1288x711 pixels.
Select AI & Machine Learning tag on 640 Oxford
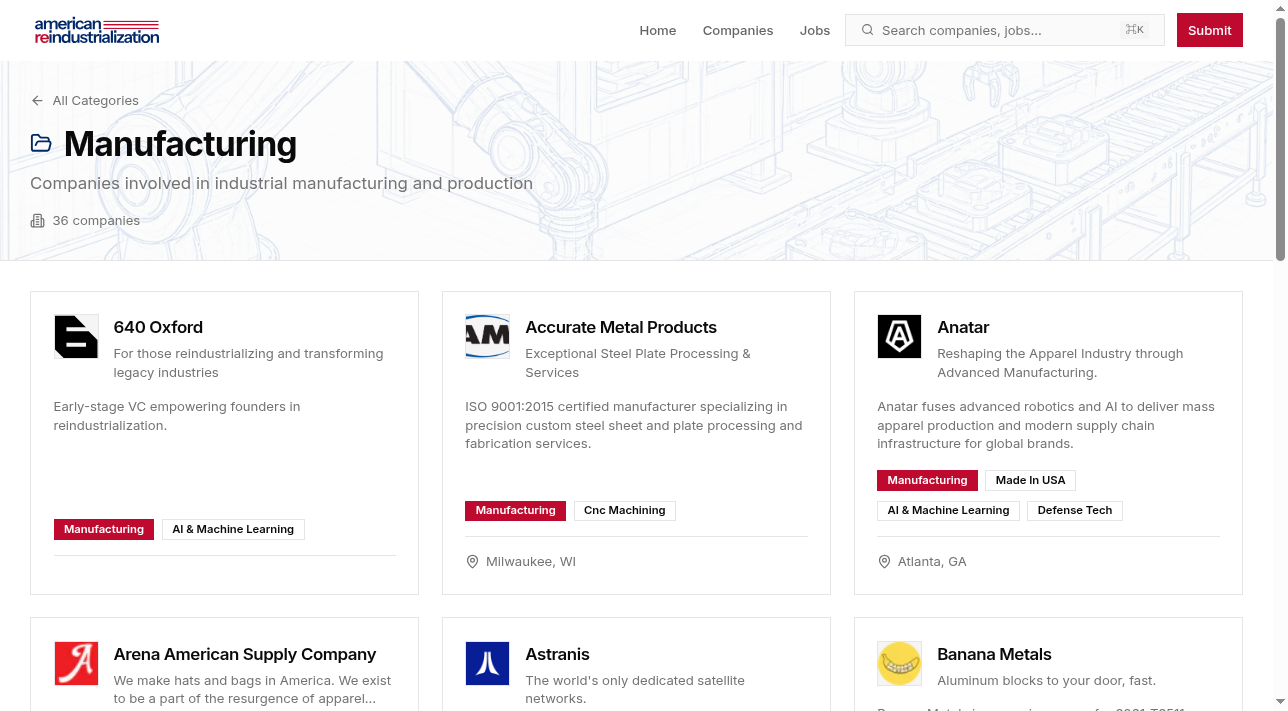pos(233,529)
